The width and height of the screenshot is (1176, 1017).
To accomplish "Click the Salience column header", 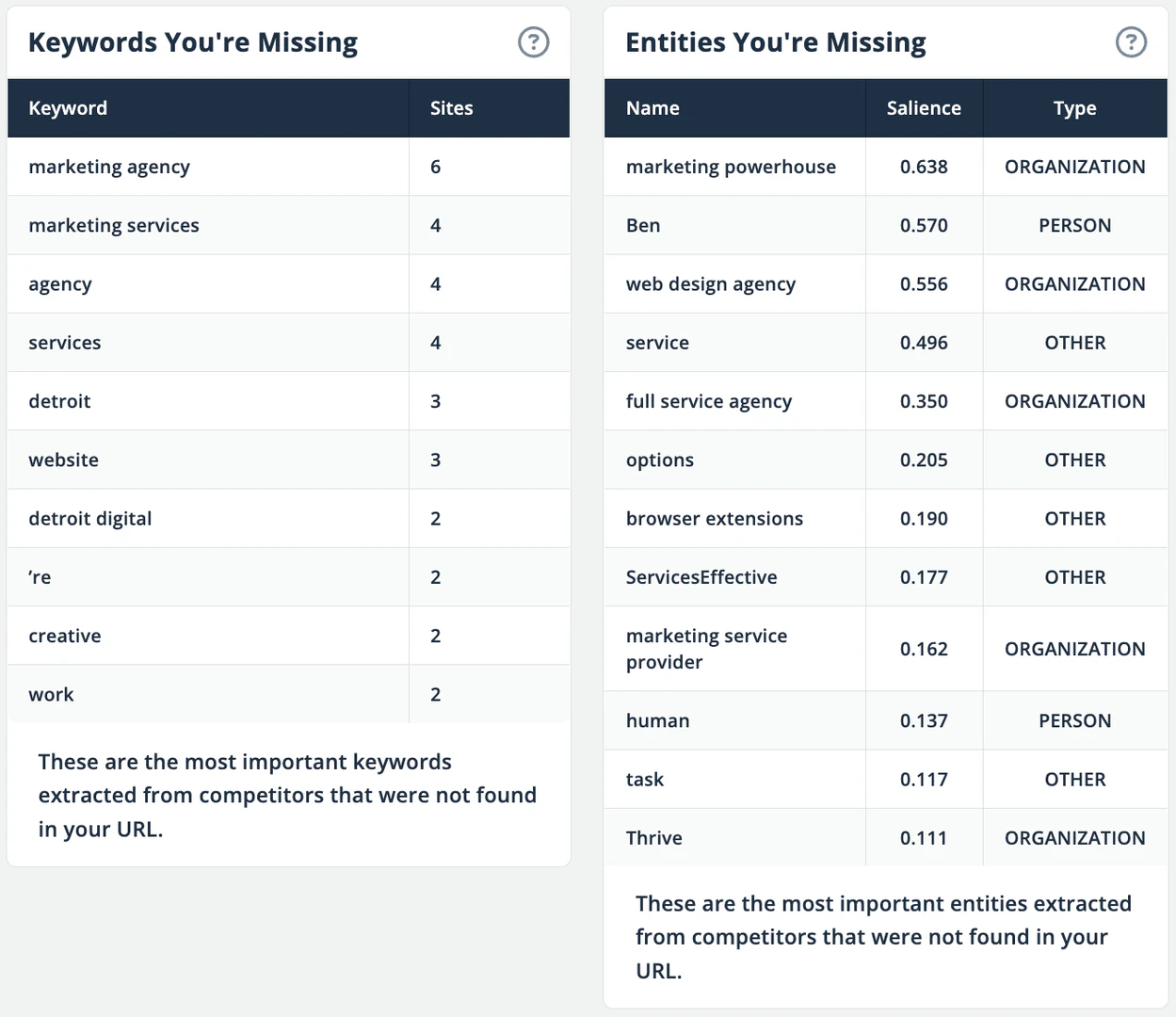I will 924,108.
